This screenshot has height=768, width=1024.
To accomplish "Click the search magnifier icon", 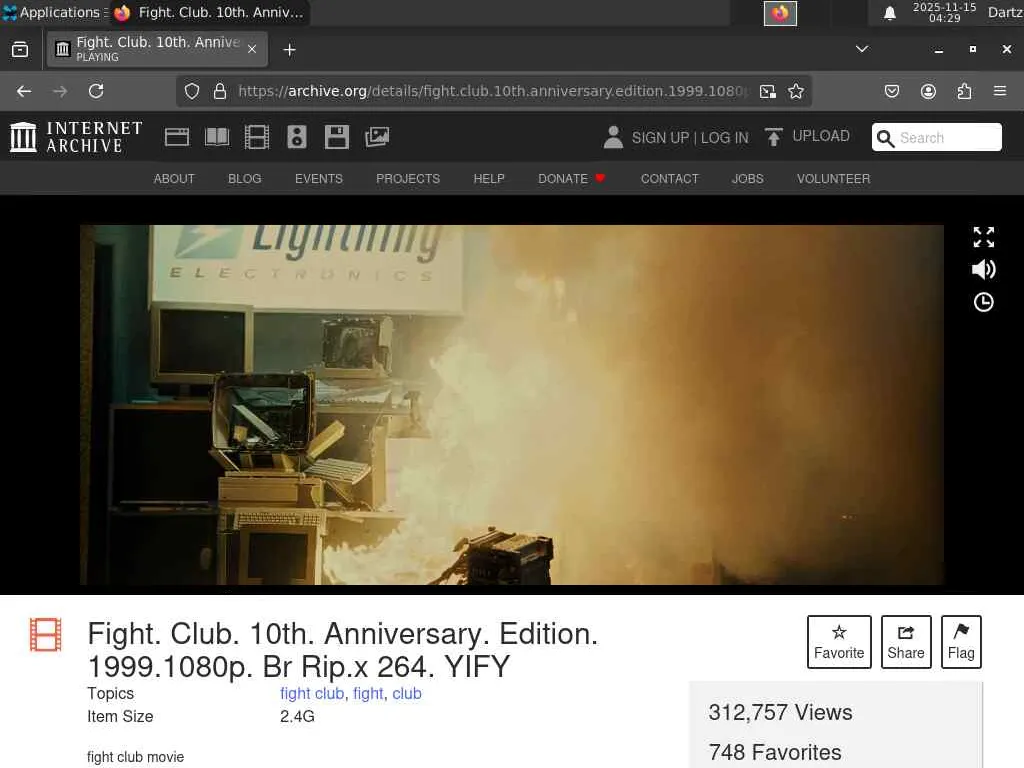I will (x=885, y=138).
